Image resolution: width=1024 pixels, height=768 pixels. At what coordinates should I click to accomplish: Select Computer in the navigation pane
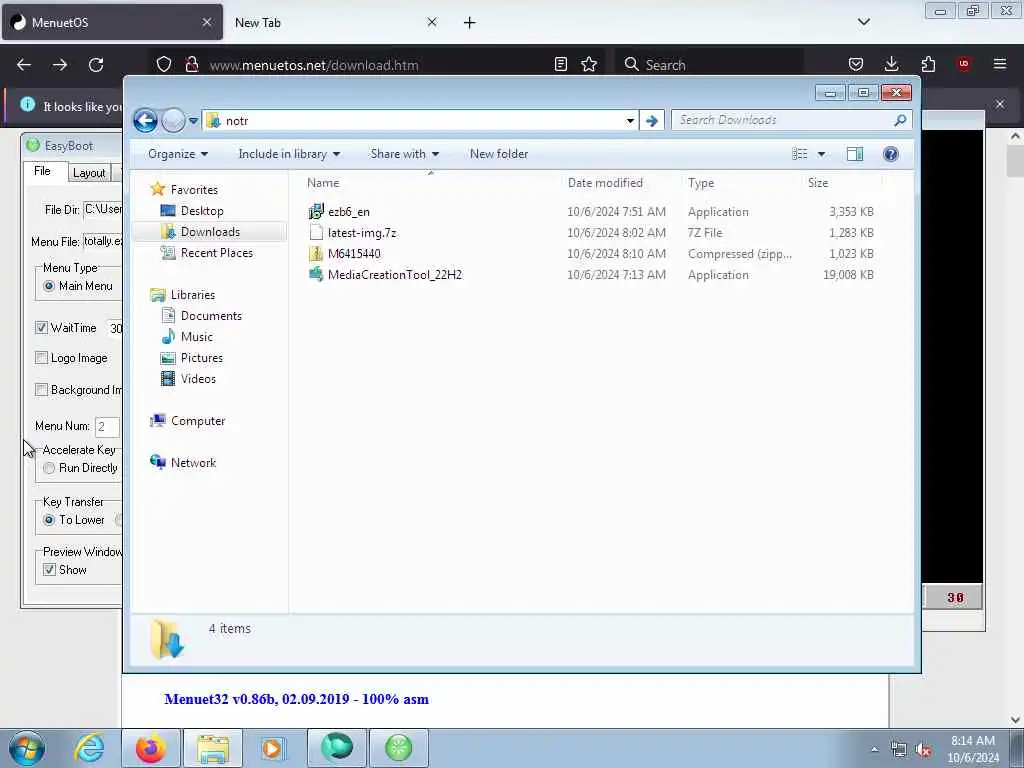[x=198, y=421]
